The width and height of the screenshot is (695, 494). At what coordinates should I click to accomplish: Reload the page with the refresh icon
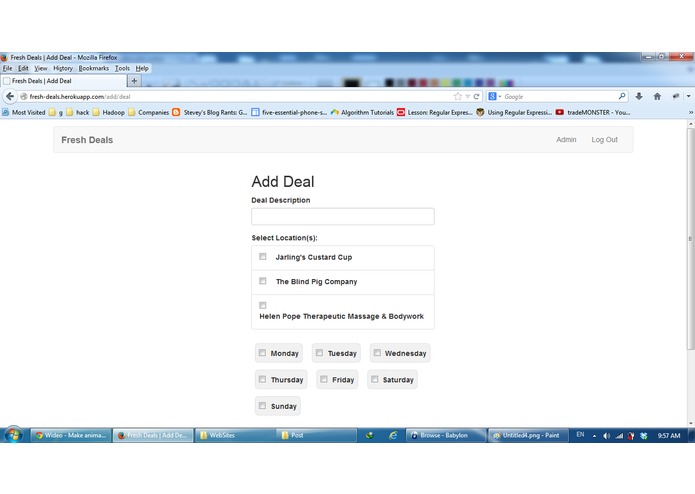(476, 96)
